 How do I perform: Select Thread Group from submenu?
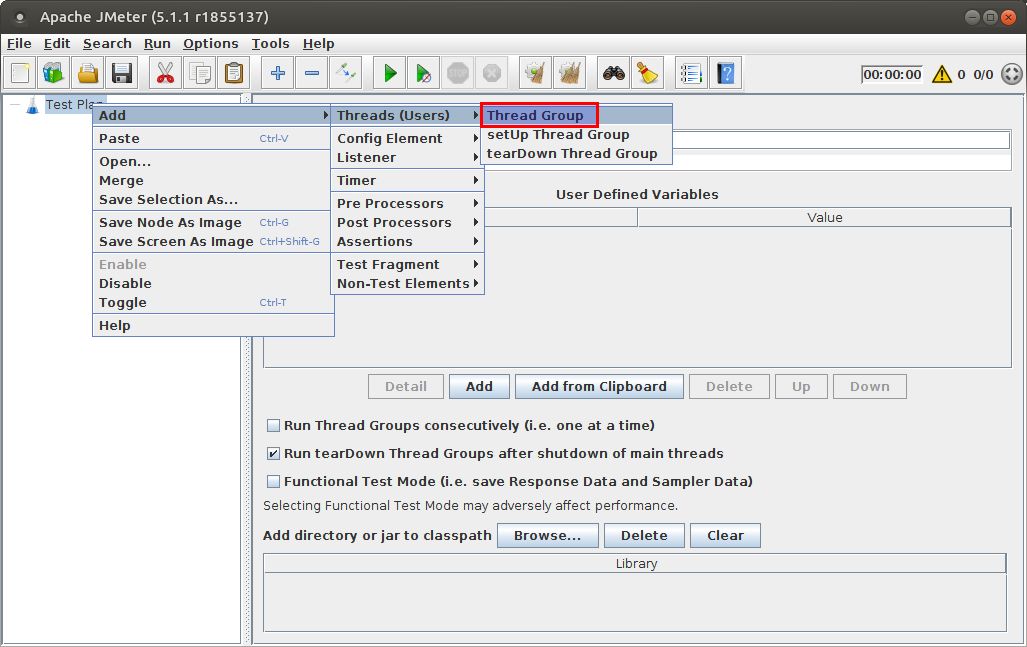coord(576,115)
